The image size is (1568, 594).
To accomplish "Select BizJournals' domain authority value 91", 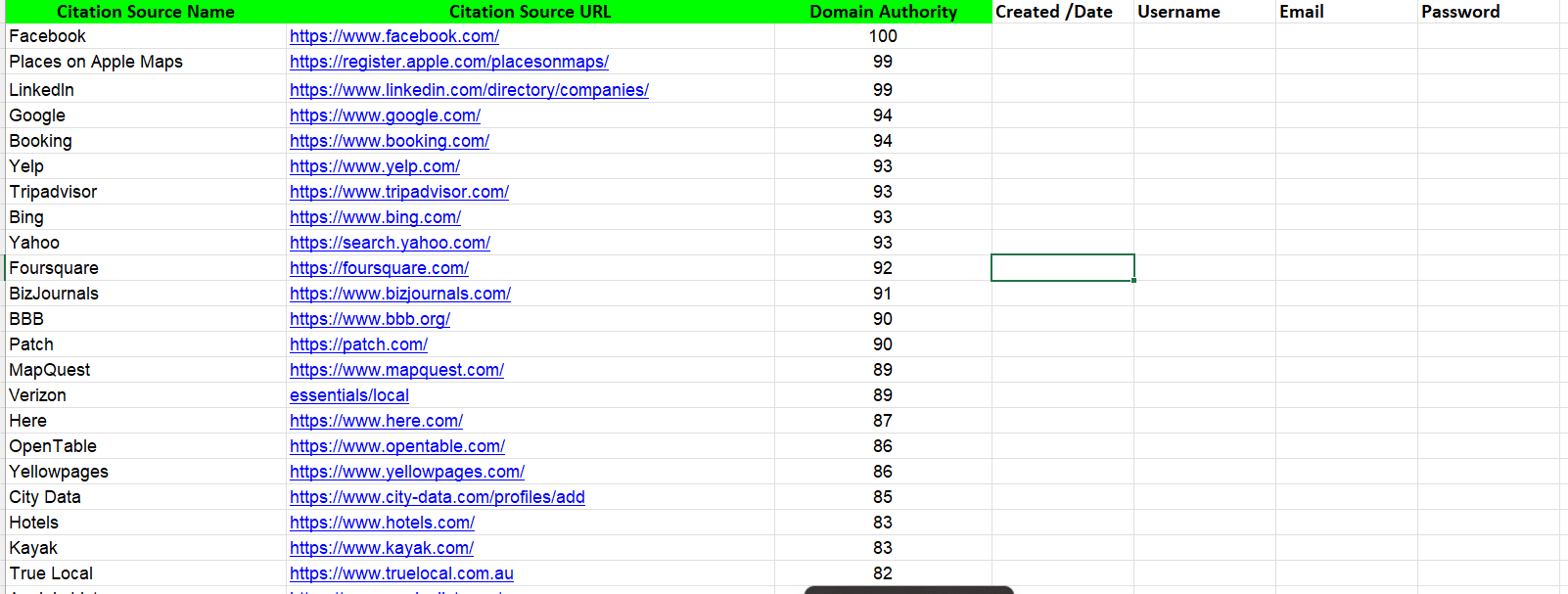I will [x=883, y=294].
